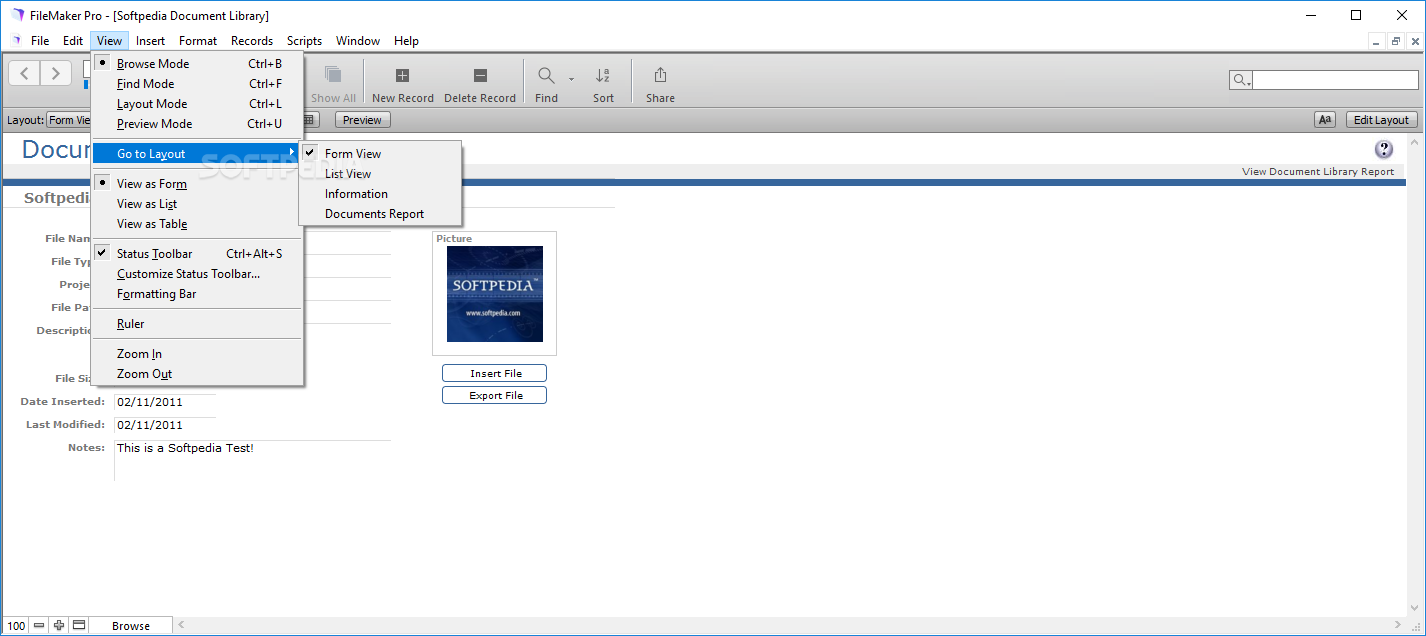Create a New Record

coord(402,76)
